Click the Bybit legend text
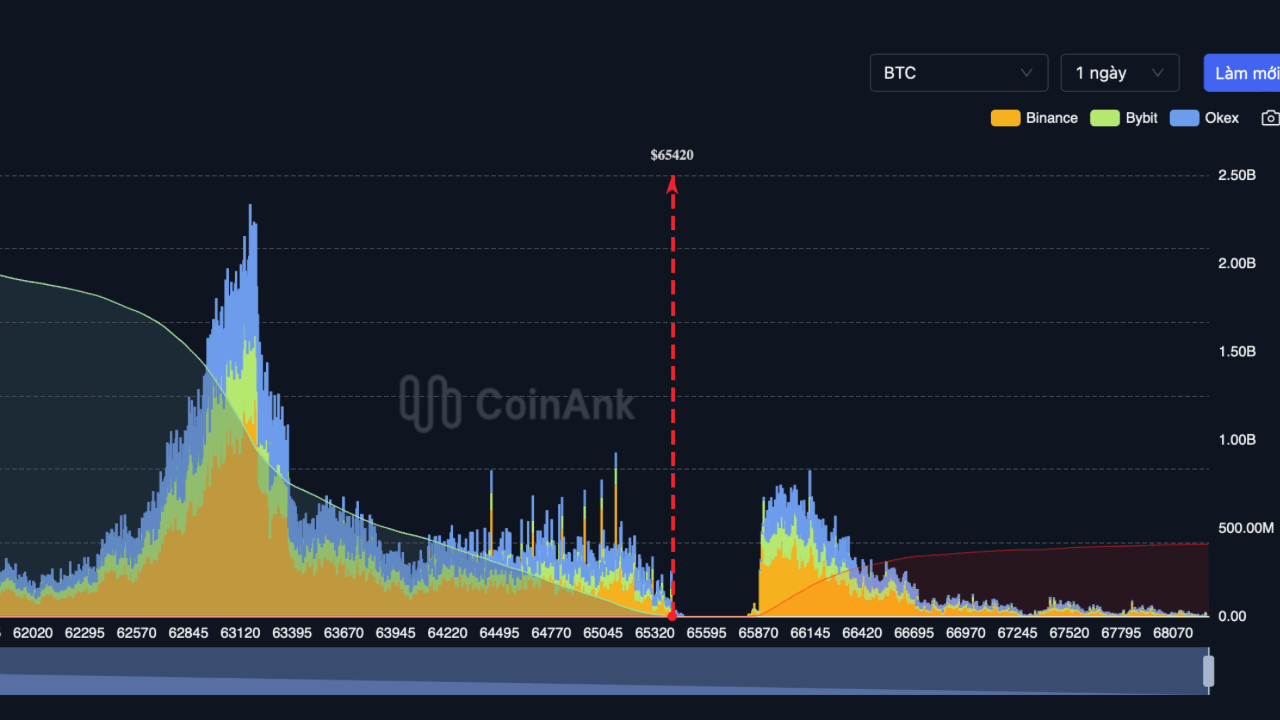This screenshot has width=1280, height=720. coord(1141,117)
